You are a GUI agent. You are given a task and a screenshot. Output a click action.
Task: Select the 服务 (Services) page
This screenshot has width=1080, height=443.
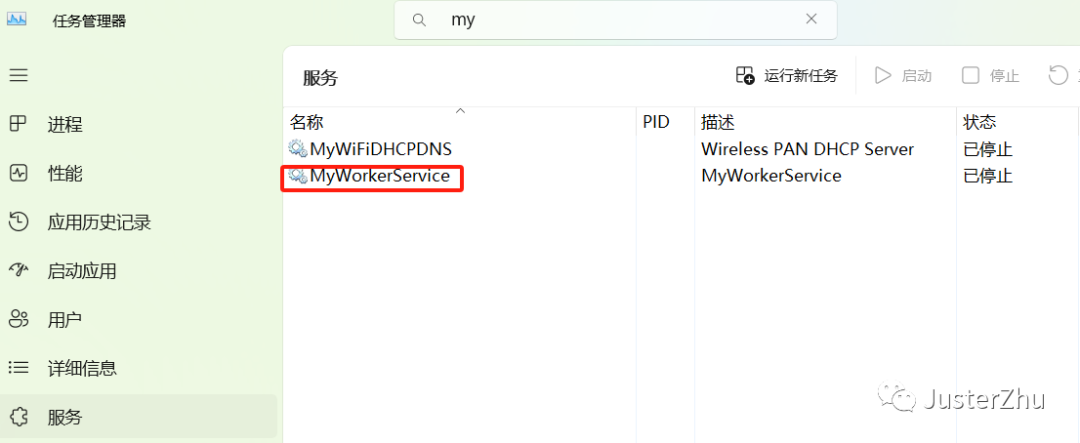(x=138, y=417)
